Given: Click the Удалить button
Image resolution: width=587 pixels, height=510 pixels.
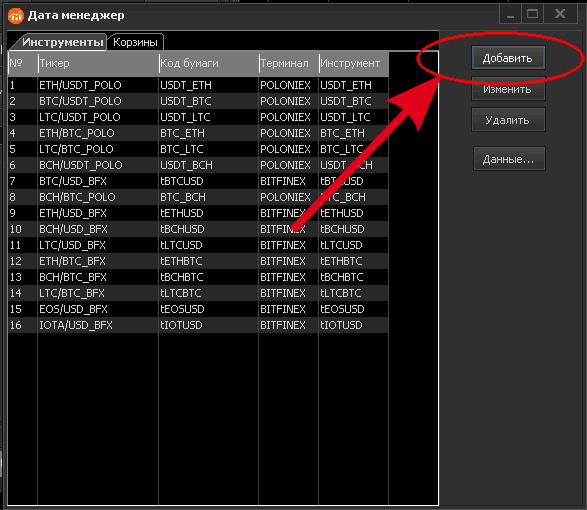Looking at the screenshot, I should tap(508, 120).
